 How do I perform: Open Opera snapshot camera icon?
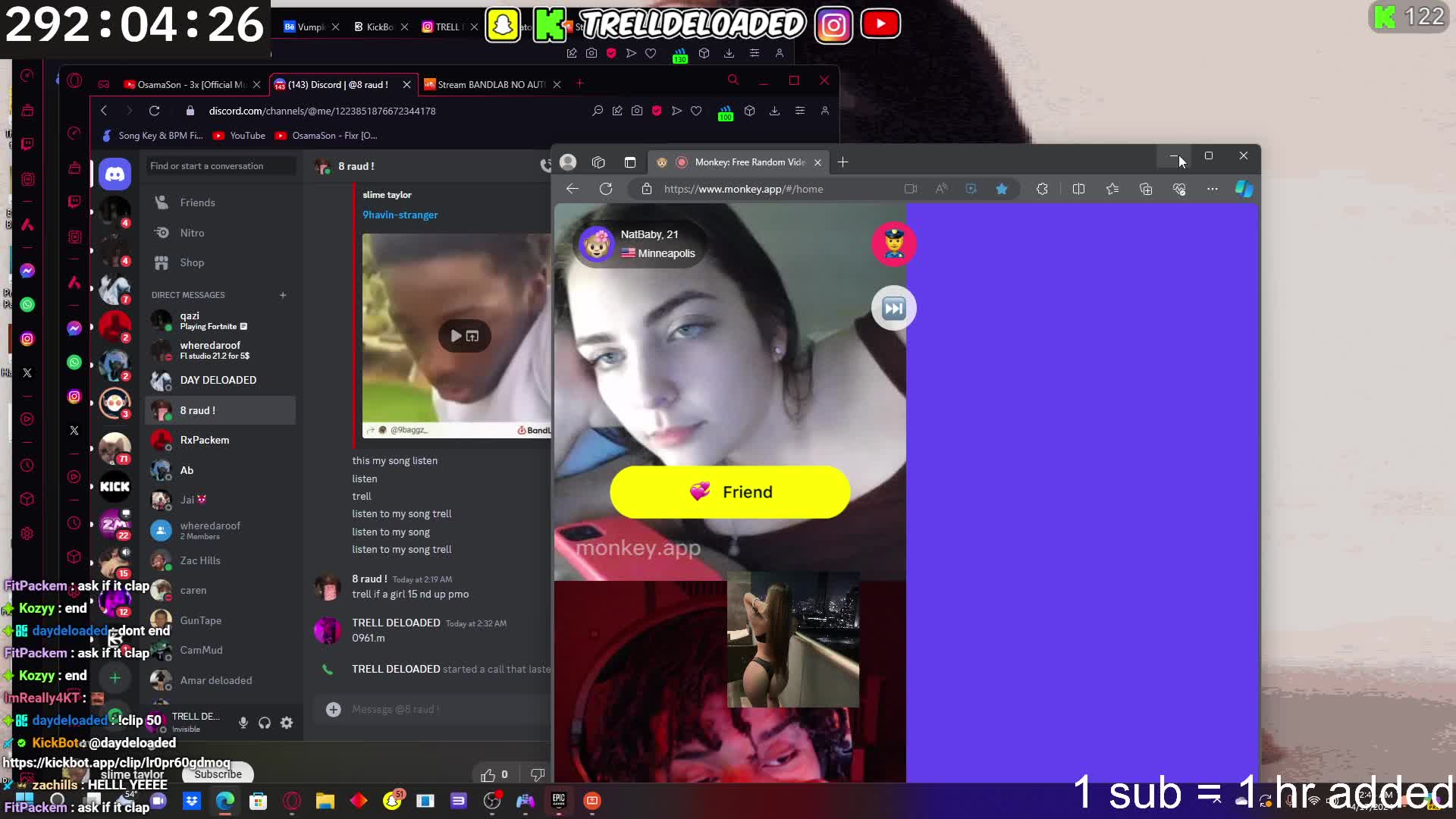click(x=637, y=111)
